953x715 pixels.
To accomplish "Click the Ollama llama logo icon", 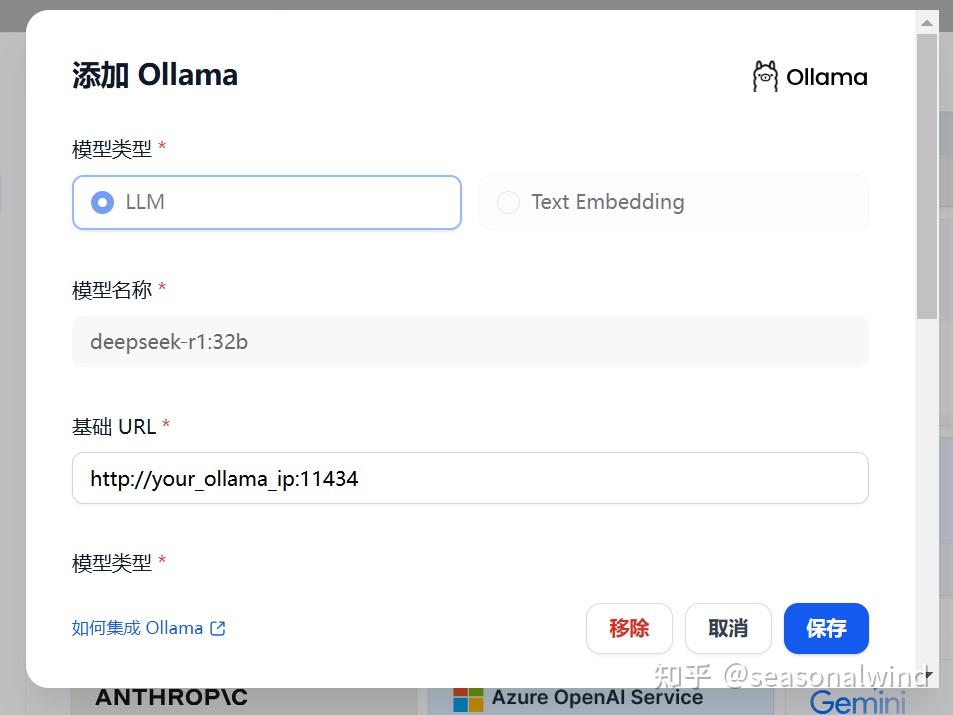I will pos(765,75).
